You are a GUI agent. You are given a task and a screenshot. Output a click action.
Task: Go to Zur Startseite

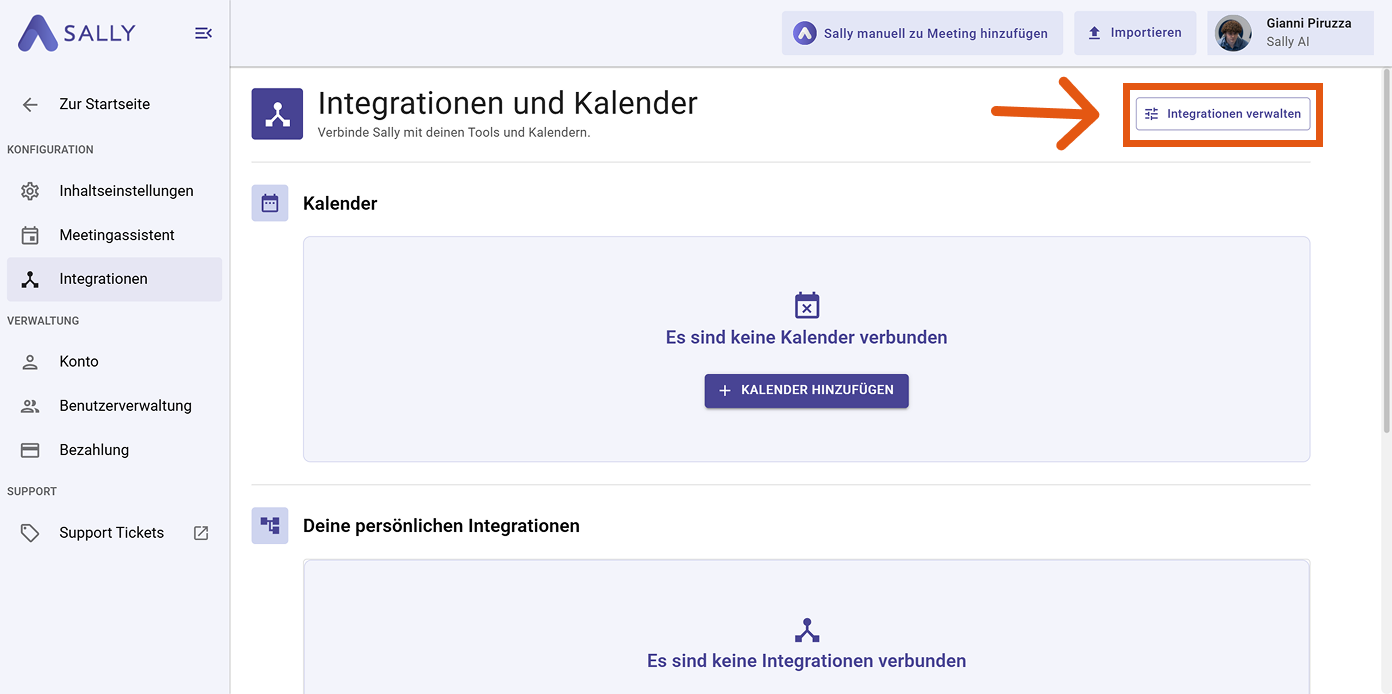coord(104,104)
